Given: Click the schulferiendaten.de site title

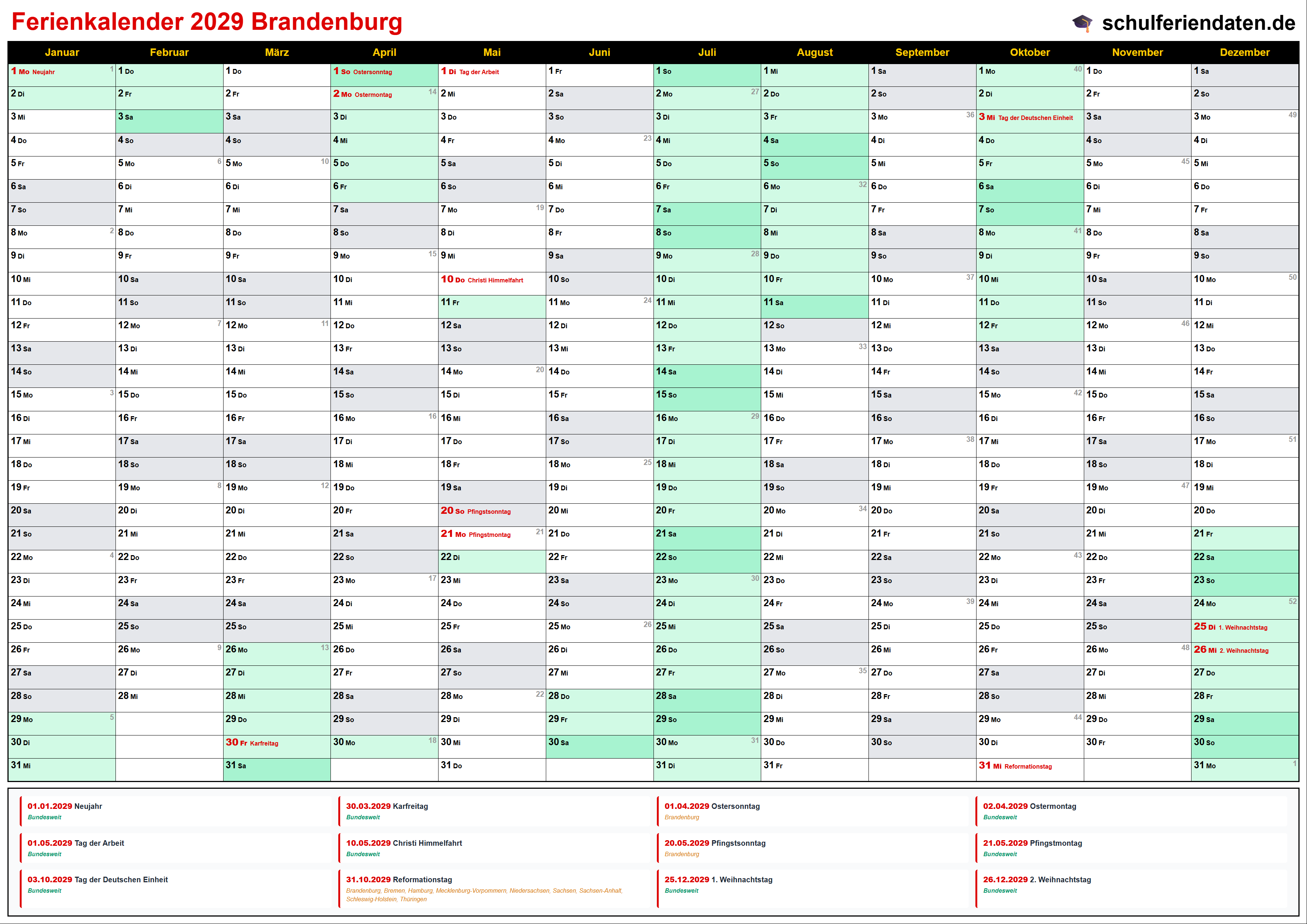Looking at the screenshot, I should (1198, 23).
